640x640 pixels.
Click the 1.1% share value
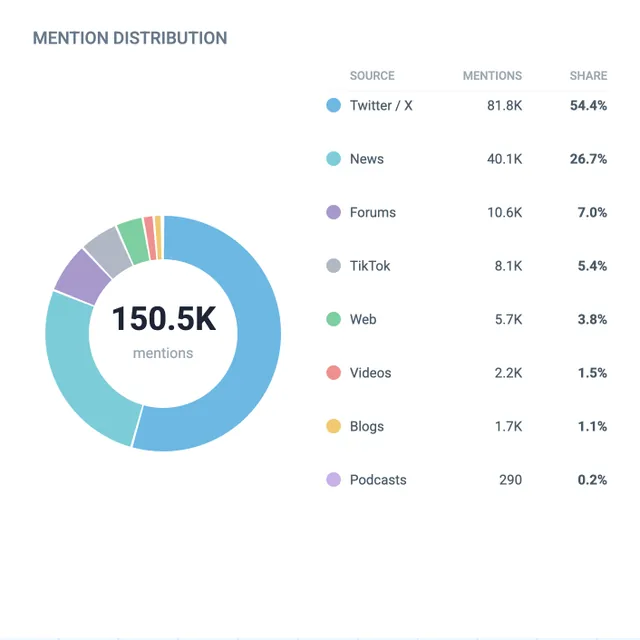(x=592, y=426)
